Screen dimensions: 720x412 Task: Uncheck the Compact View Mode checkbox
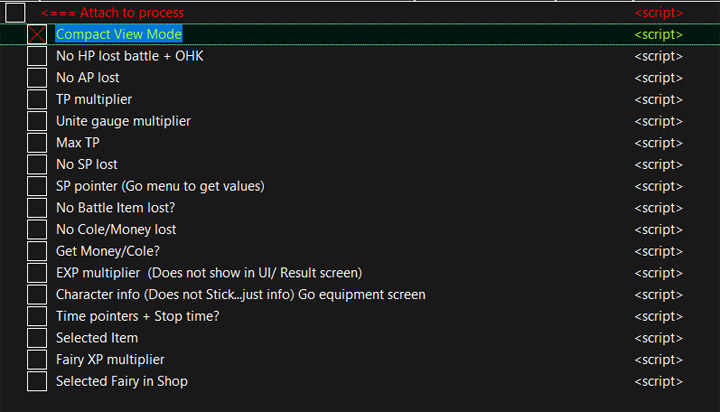tap(37, 35)
